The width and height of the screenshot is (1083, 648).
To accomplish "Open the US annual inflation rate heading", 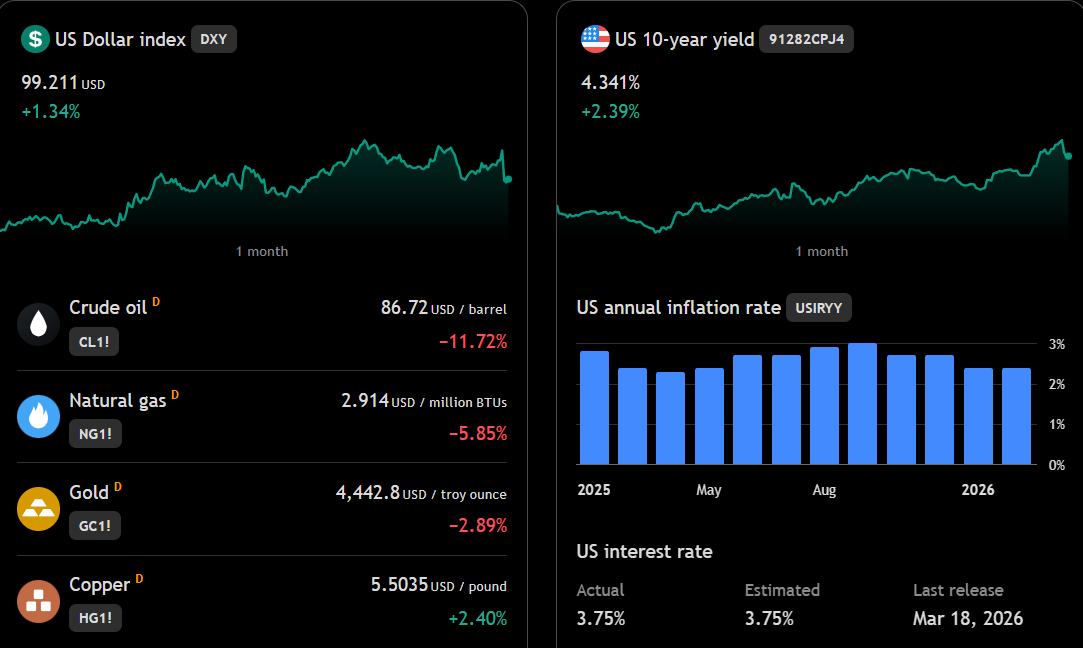I will pyautogui.click(x=678, y=307).
